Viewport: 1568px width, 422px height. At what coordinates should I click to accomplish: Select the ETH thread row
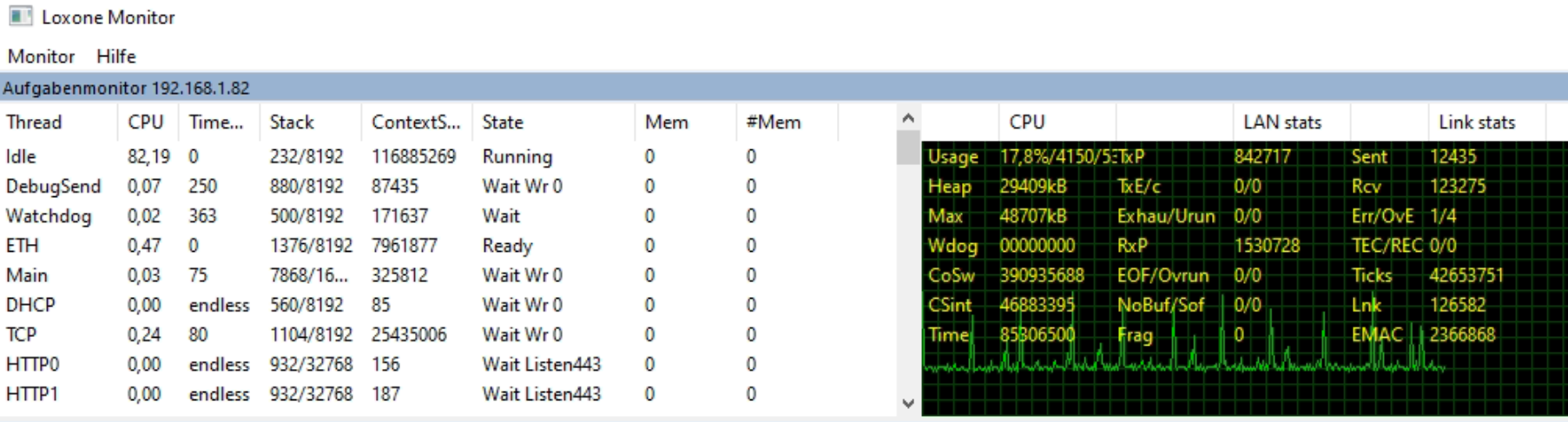(447, 246)
